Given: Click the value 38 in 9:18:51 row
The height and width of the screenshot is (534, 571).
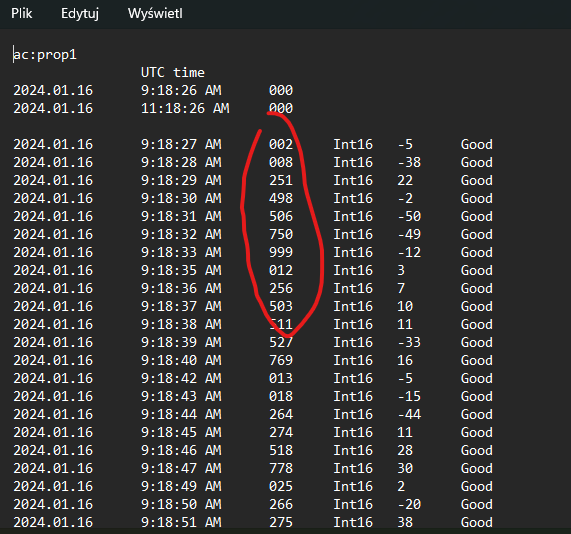Looking at the screenshot, I should [x=405, y=522].
